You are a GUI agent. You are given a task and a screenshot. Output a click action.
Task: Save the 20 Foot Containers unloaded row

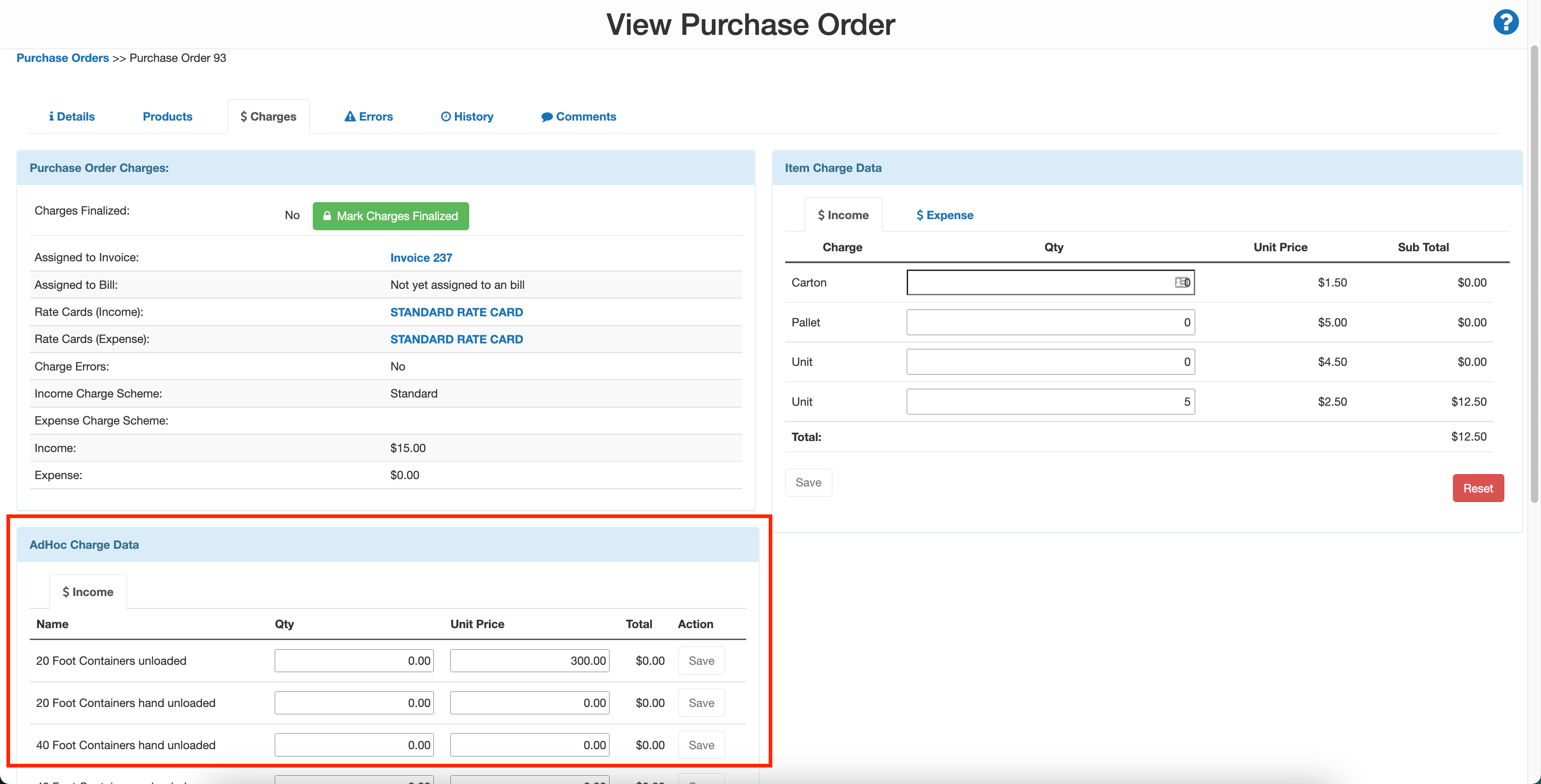click(701, 661)
